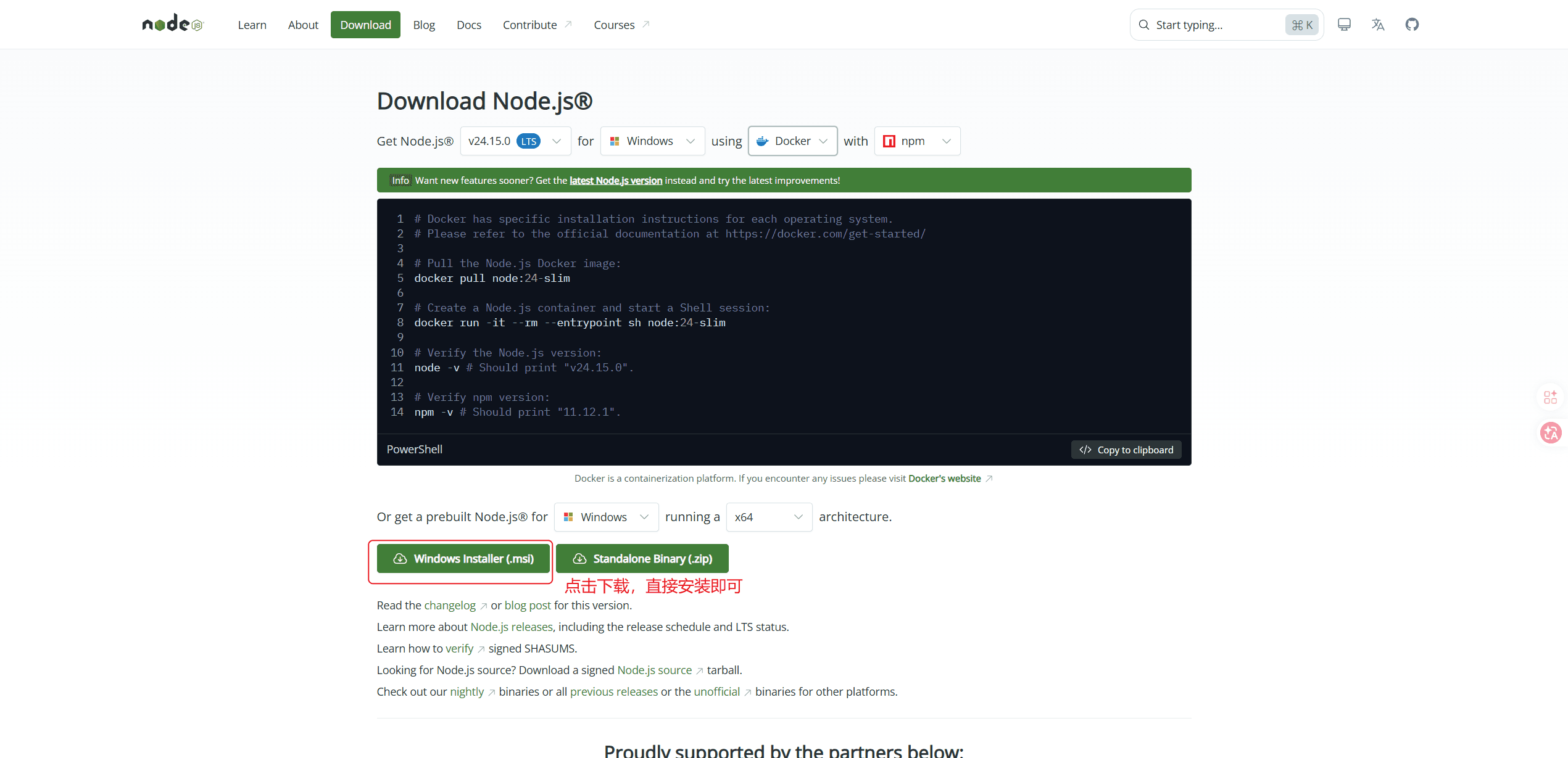
Task: Open the language translation icon
Action: 1378,25
